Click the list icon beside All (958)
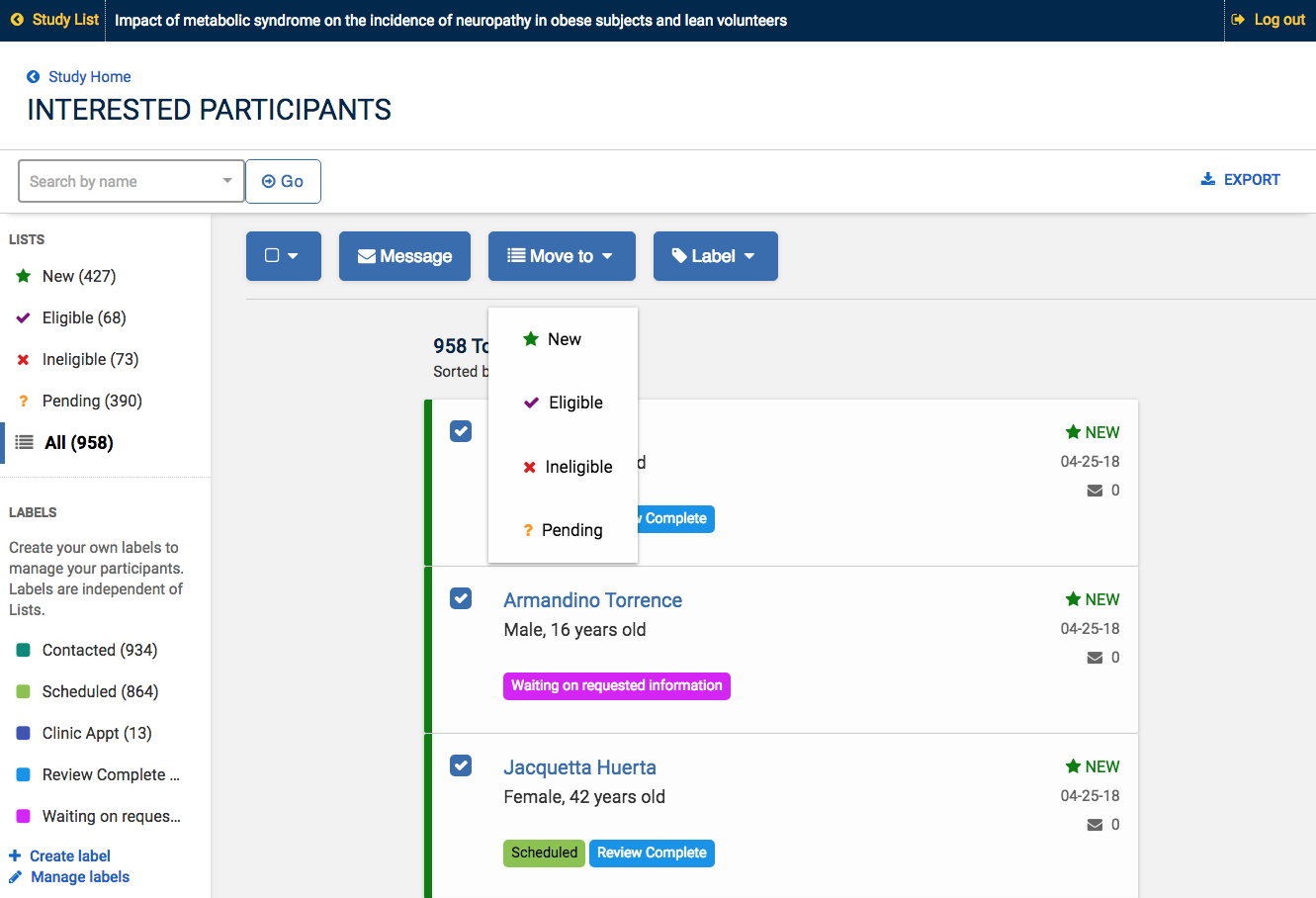Viewport: 1316px width, 898px height. pyautogui.click(x=25, y=442)
